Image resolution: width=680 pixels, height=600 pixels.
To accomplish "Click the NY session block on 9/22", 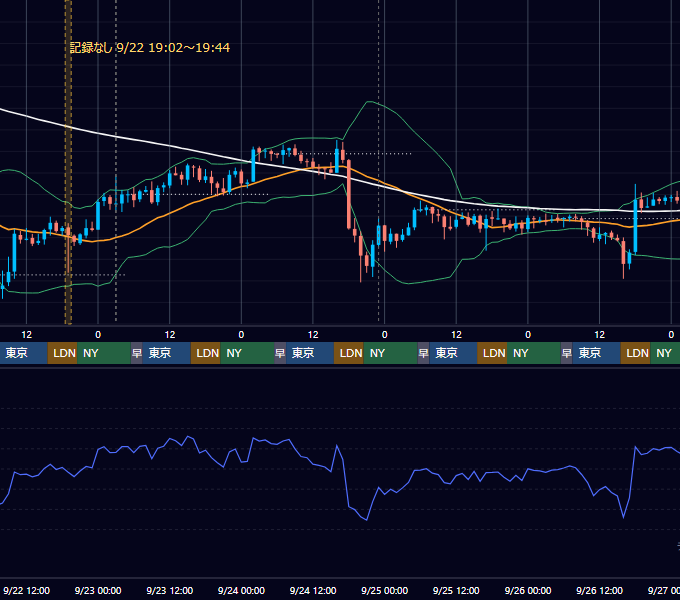I will click(x=104, y=353).
